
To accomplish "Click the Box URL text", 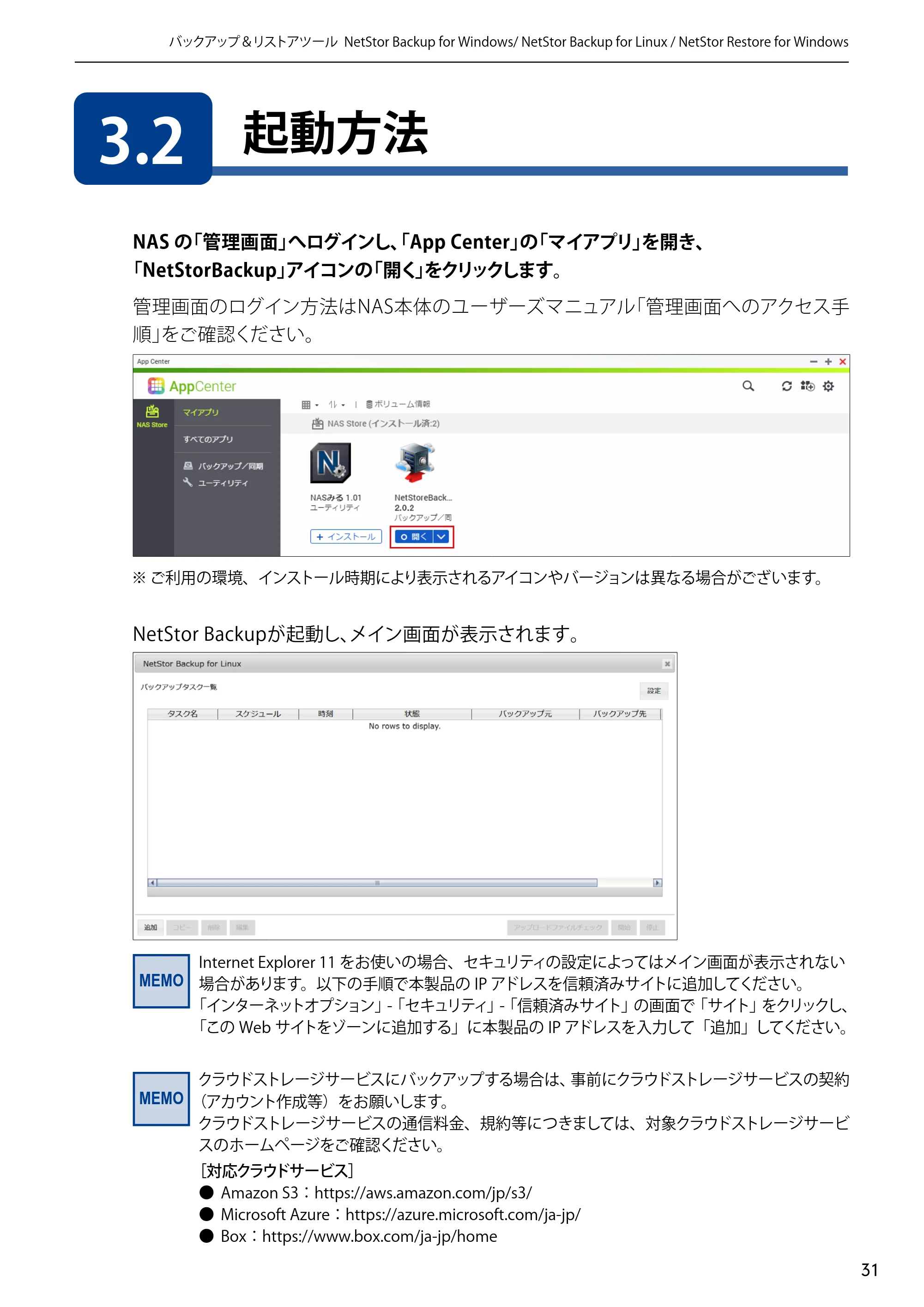I will 380,1236.
